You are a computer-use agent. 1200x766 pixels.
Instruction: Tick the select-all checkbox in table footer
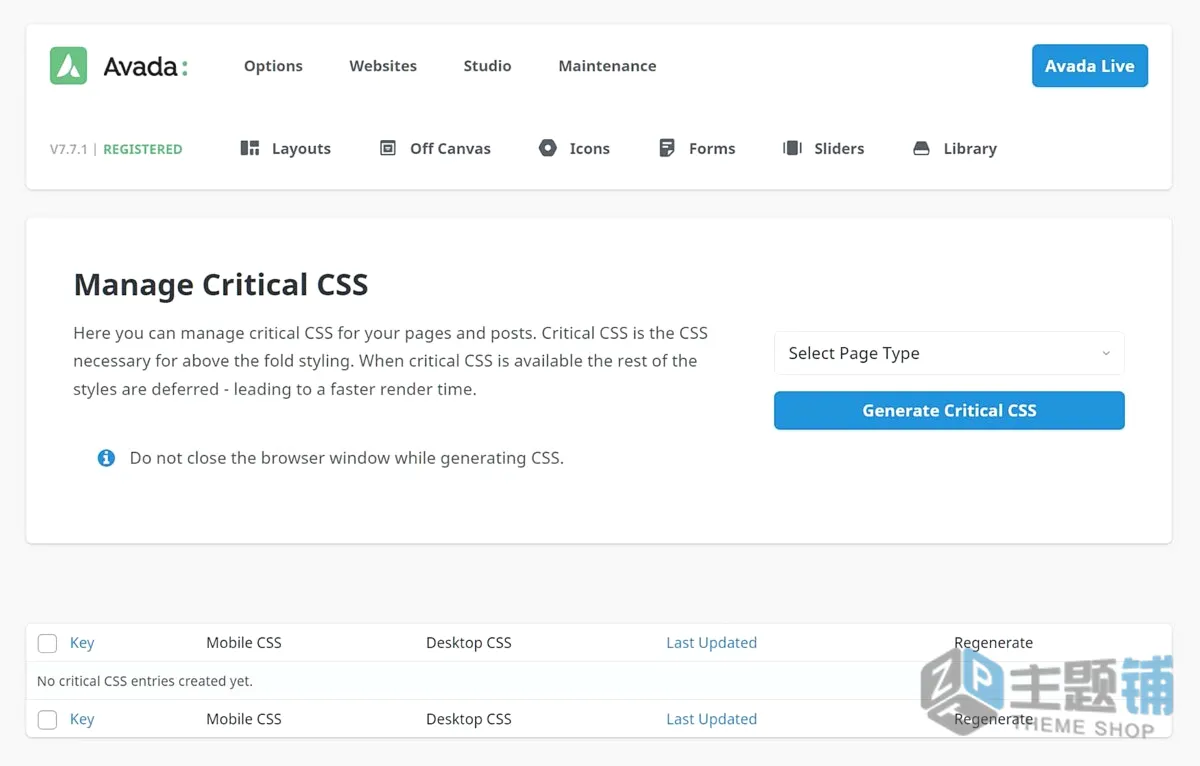tap(47, 719)
